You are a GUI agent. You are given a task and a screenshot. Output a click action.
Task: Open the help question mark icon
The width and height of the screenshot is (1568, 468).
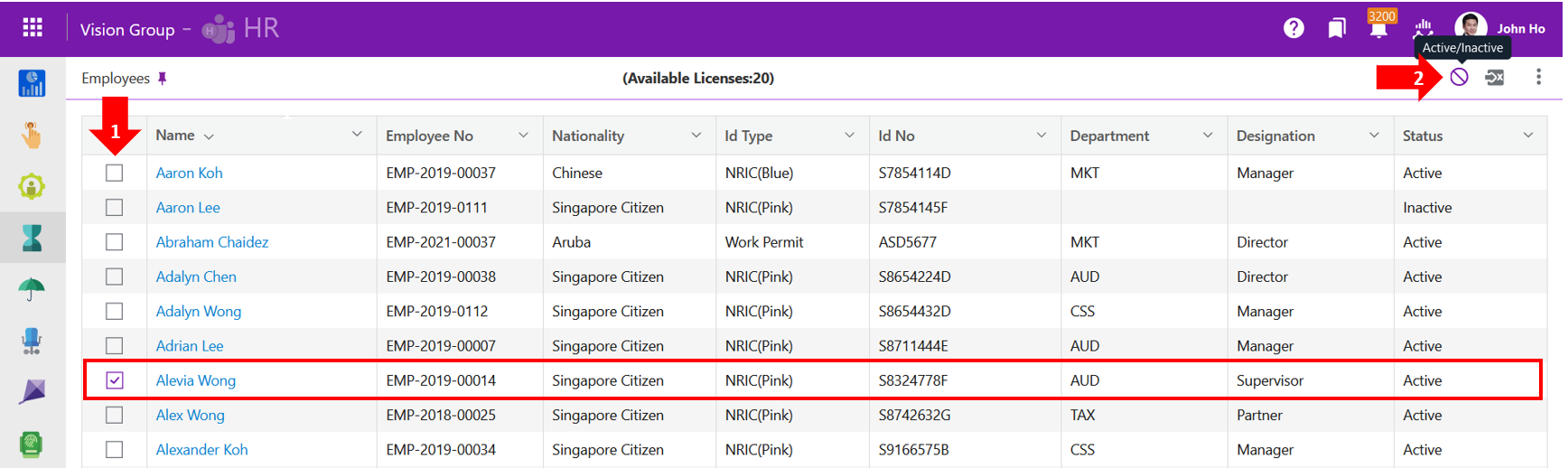click(1293, 29)
